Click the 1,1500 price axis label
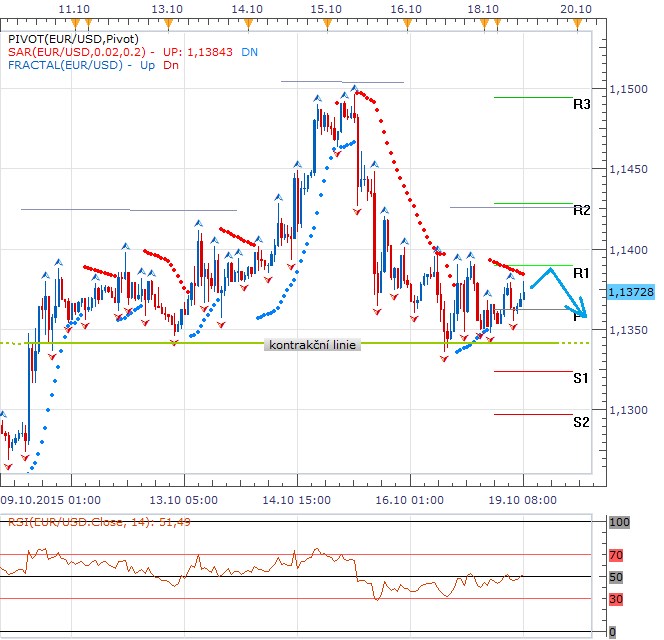Image resolution: width=664 pixels, height=640 pixels. pyautogui.click(x=629, y=90)
